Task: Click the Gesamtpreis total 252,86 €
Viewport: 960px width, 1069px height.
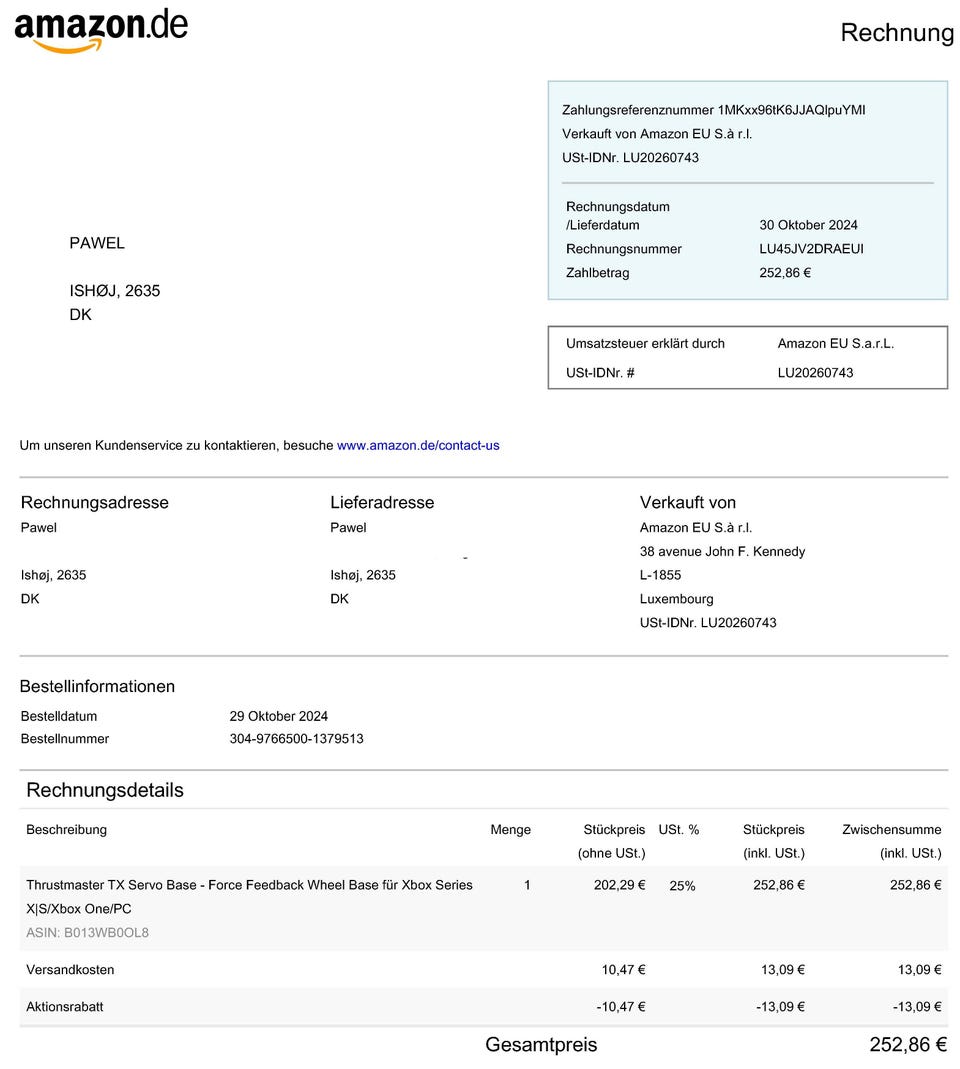Action: point(907,1045)
